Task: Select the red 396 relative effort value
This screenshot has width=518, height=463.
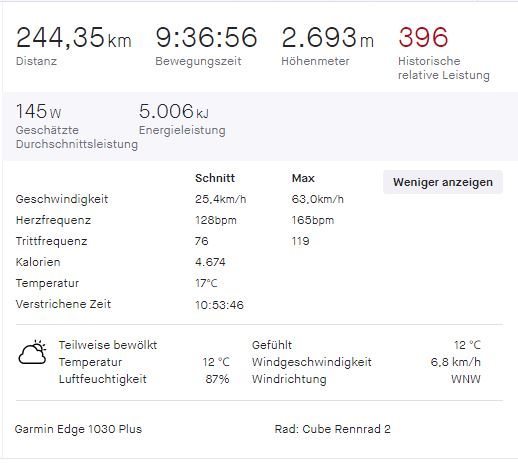Action: tap(423, 37)
